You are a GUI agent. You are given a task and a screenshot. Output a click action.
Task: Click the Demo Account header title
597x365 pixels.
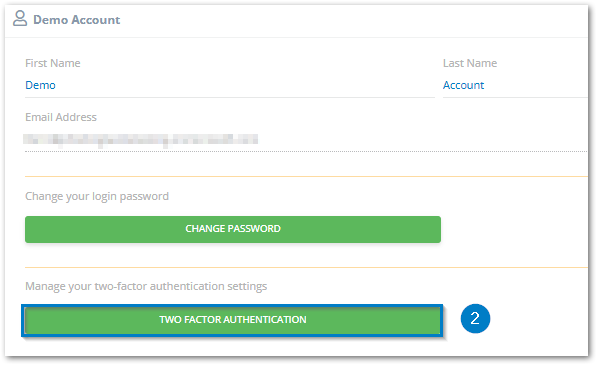point(77,20)
